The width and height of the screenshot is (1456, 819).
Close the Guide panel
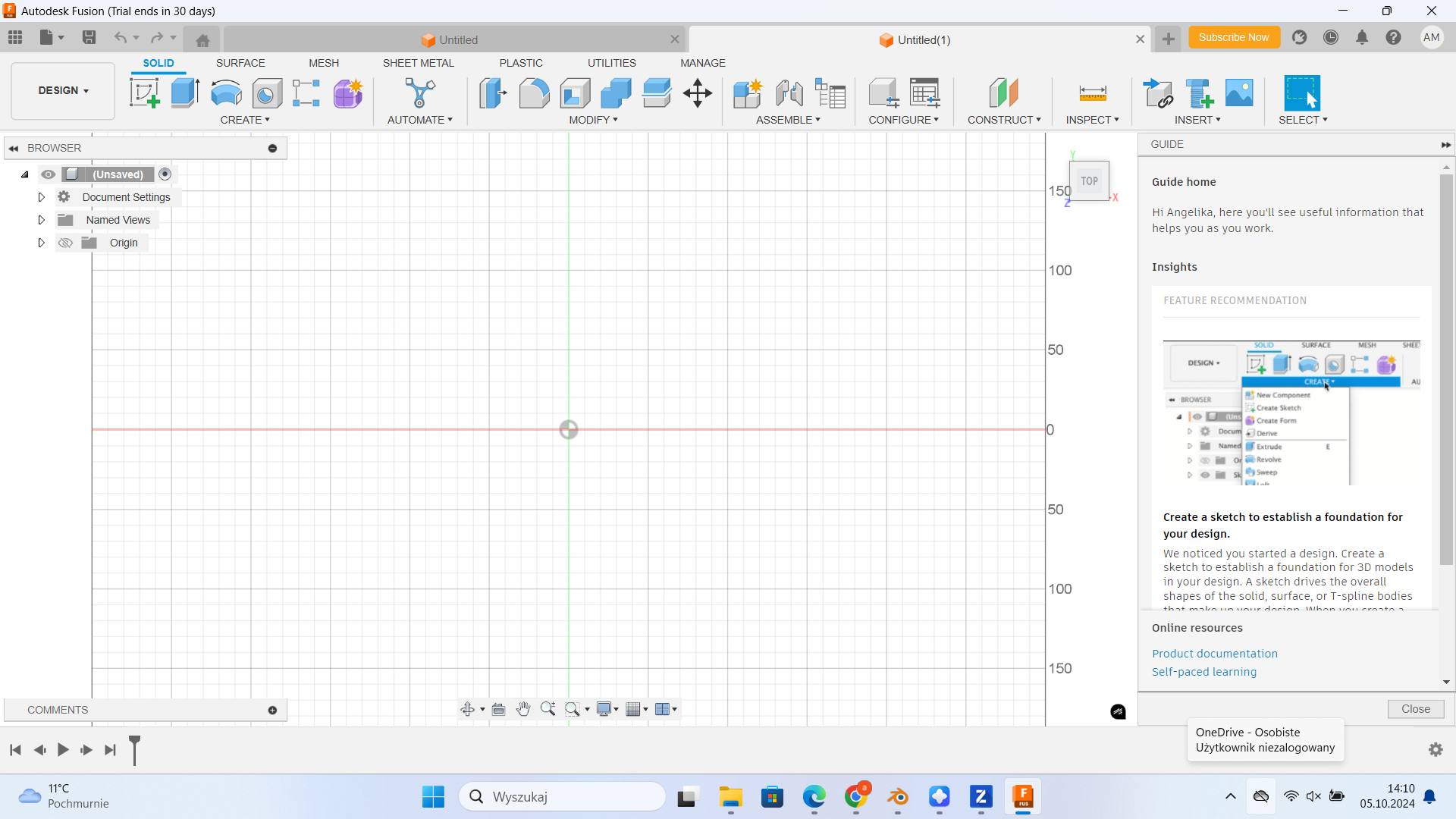click(1416, 709)
